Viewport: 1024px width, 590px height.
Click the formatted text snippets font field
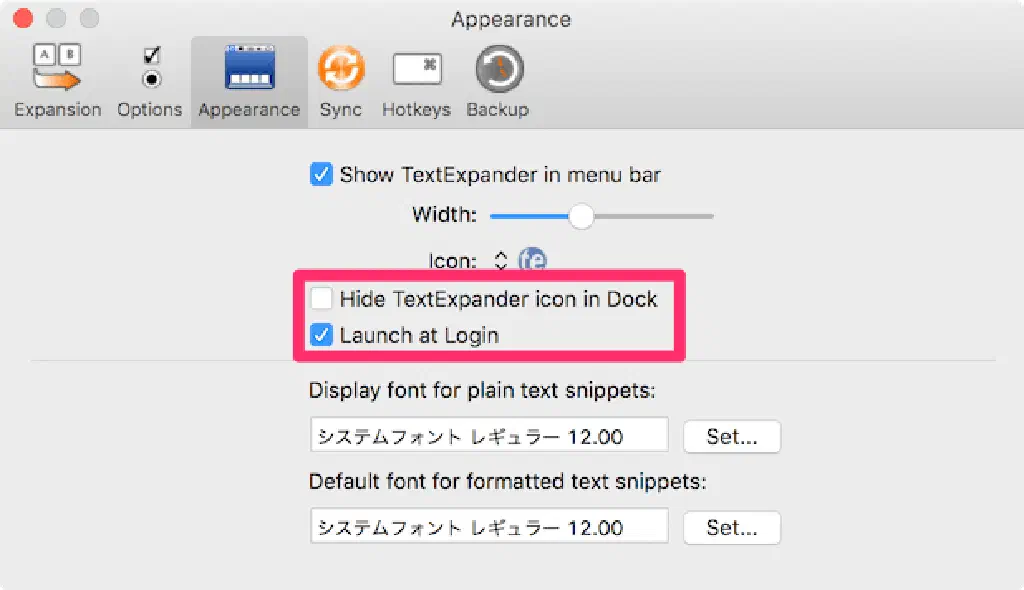[489, 527]
